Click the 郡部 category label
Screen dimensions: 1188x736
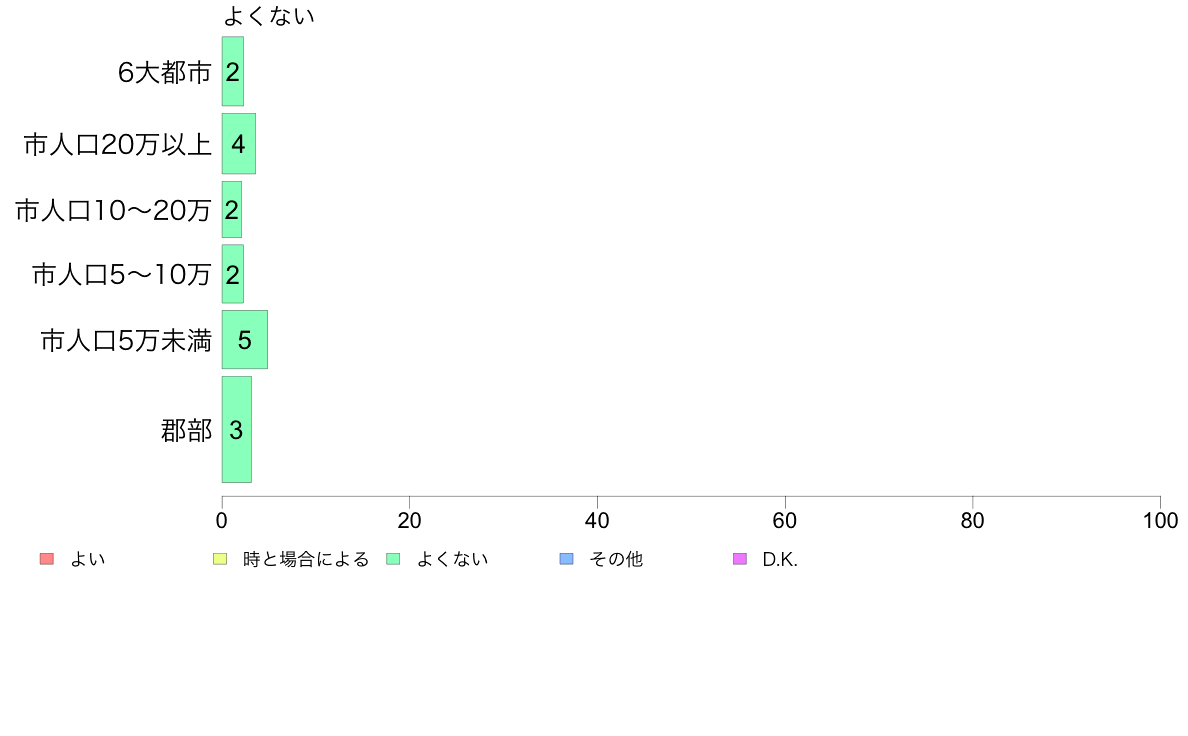(186, 431)
